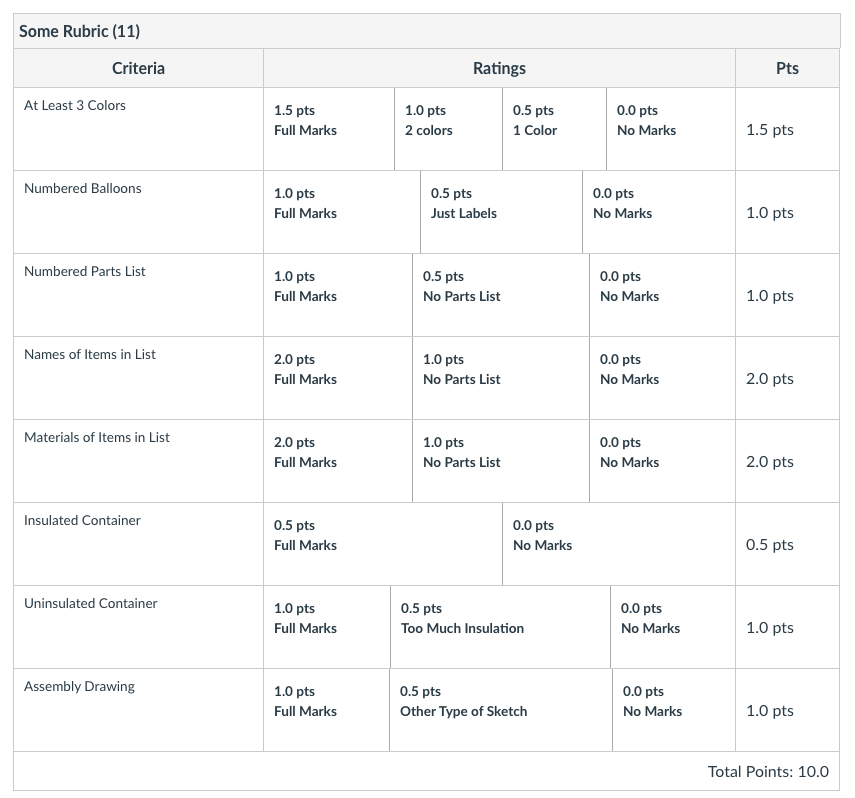Choose the '1 Color' rating

click(555, 129)
